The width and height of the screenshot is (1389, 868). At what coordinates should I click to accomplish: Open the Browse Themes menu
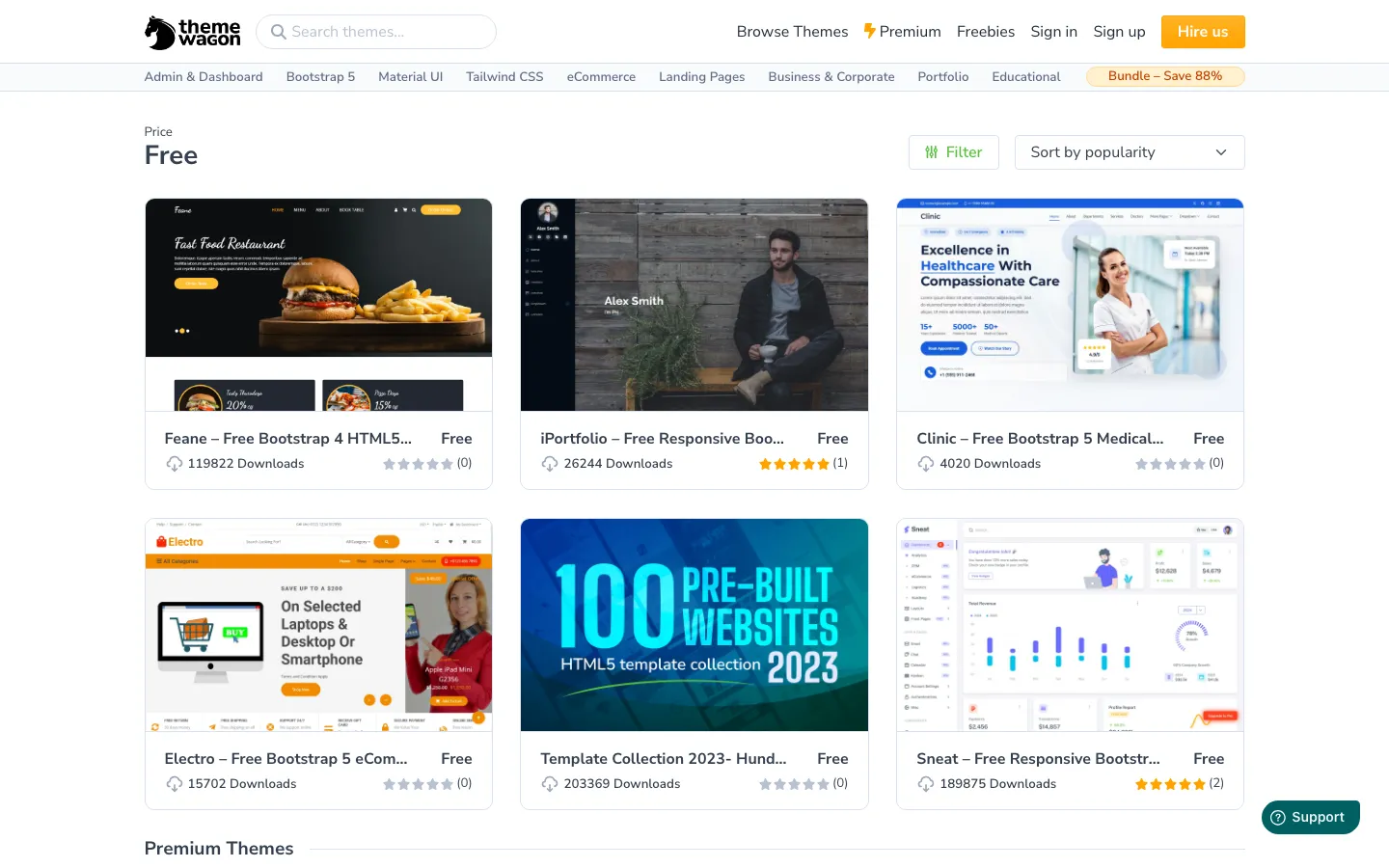click(x=792, y=32)
